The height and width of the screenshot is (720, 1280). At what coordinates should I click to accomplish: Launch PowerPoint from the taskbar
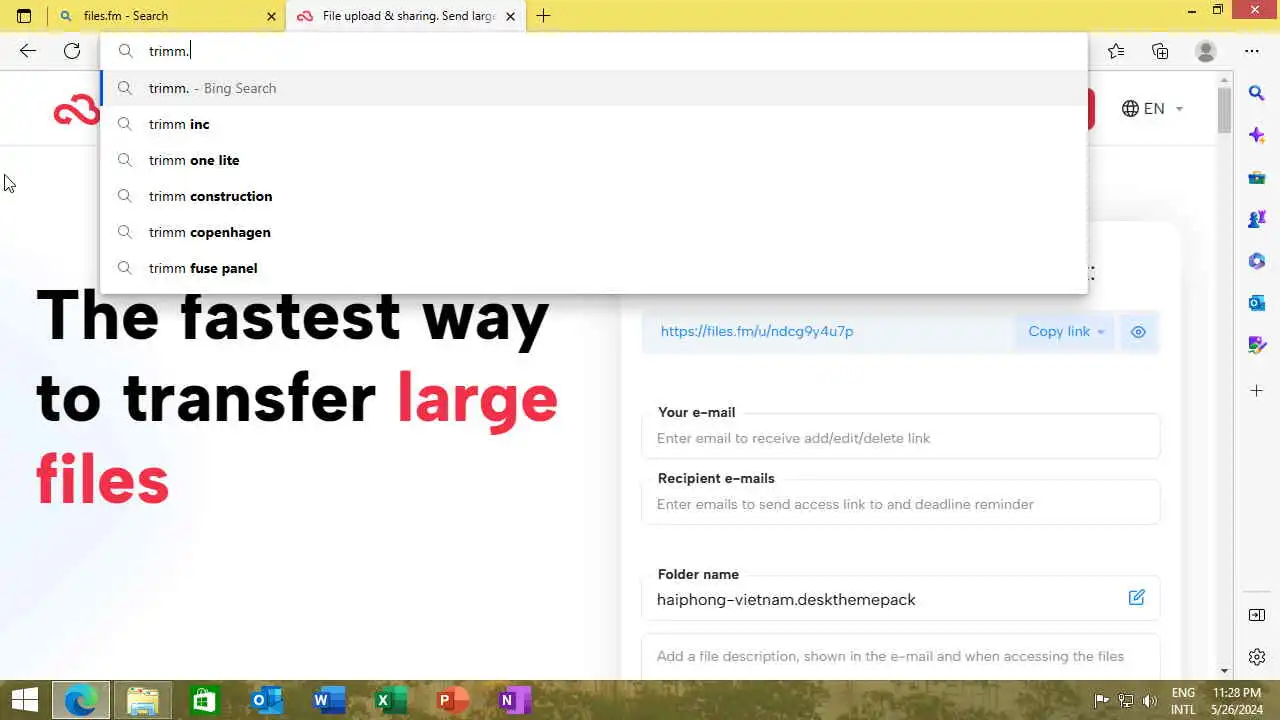[453, 700]
